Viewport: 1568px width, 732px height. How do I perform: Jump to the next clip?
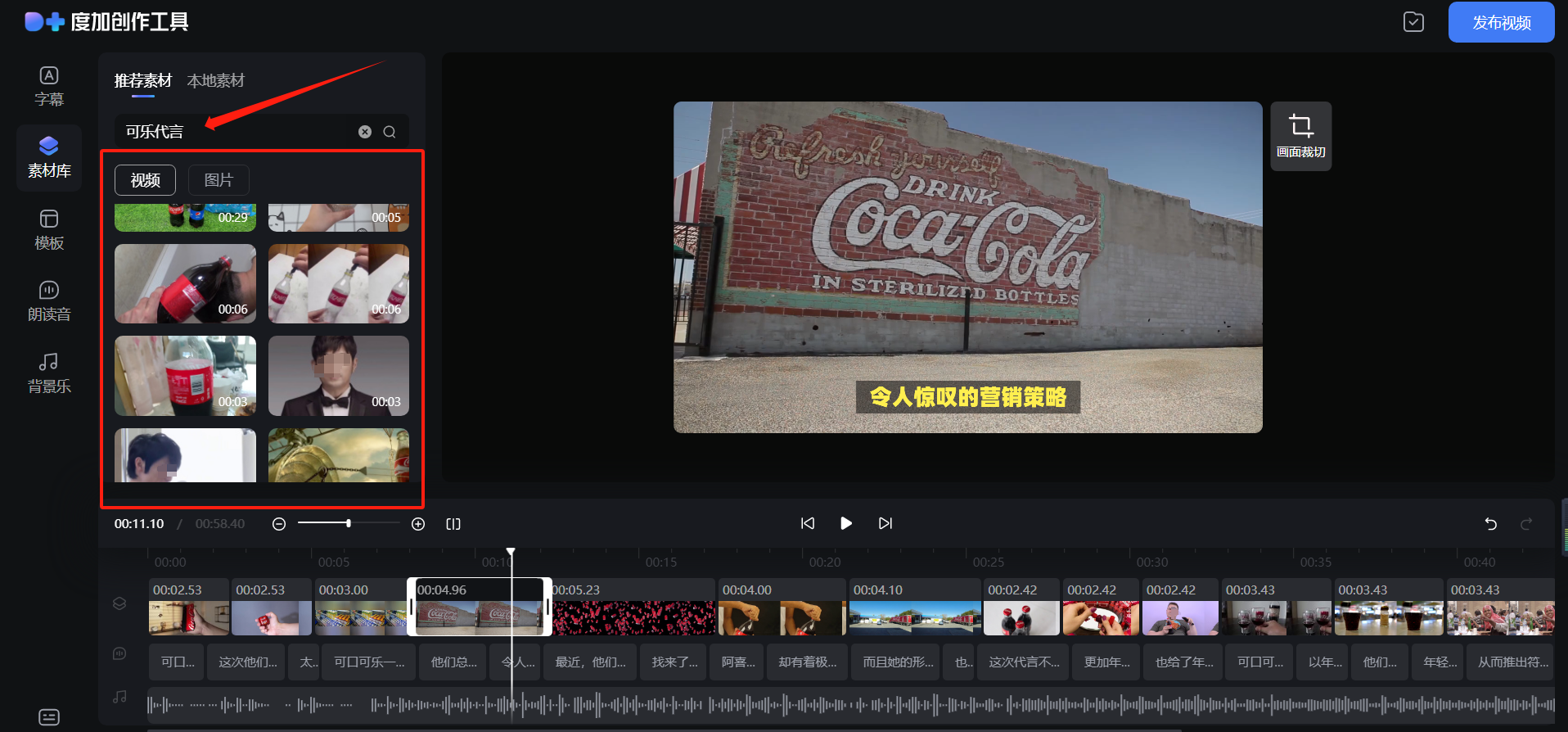point(885,523)
